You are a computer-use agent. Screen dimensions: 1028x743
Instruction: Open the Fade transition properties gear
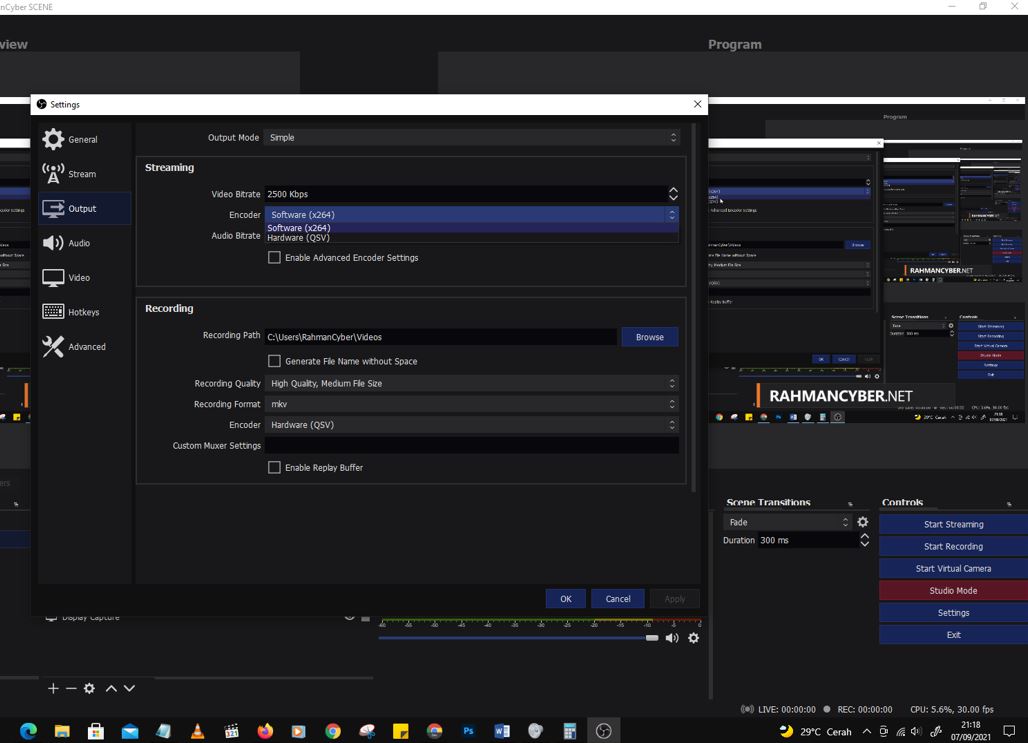pyautogui.click(x=862, y=521)
